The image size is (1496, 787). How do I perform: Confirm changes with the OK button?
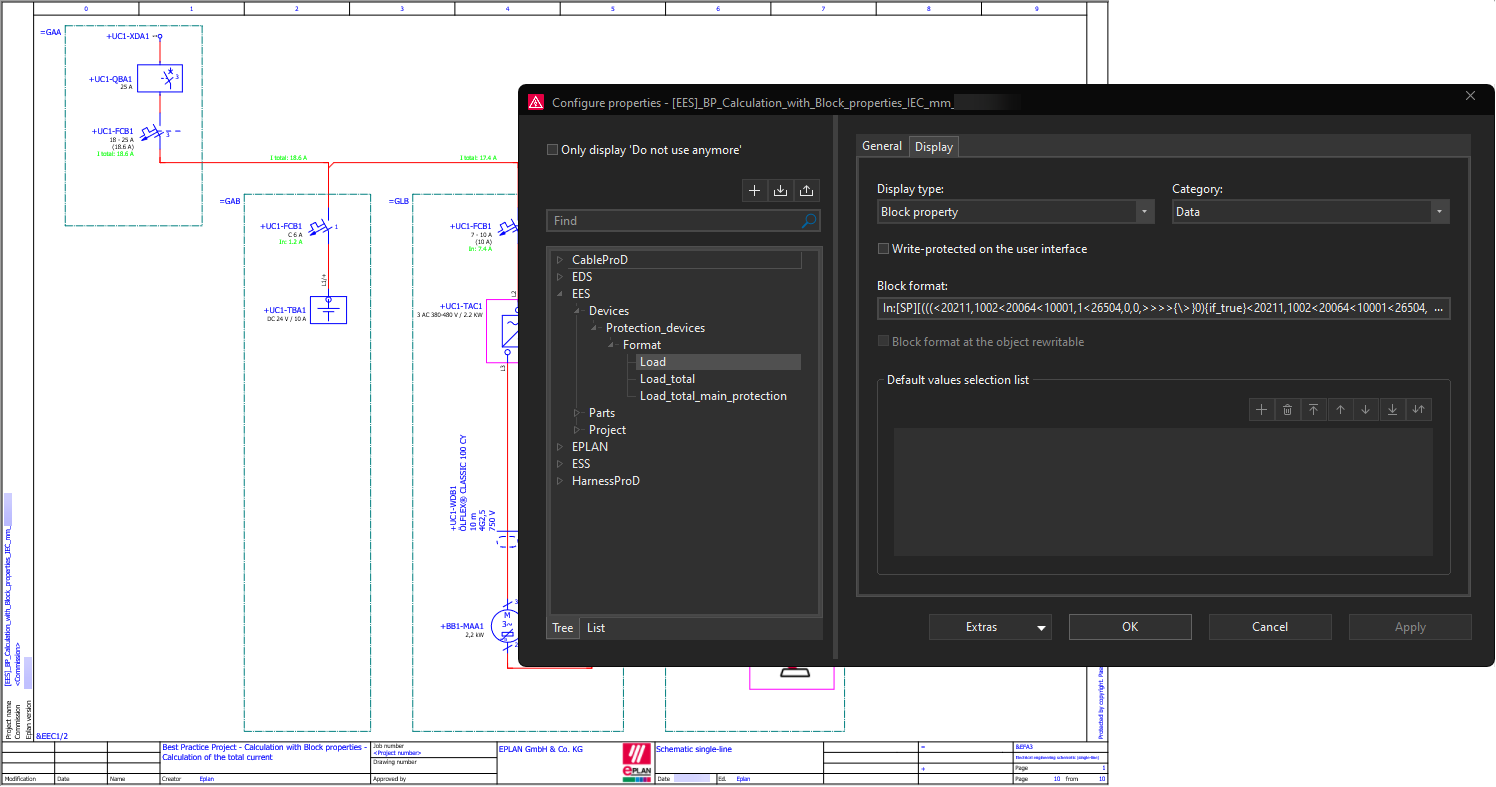tap(1130, 626)
